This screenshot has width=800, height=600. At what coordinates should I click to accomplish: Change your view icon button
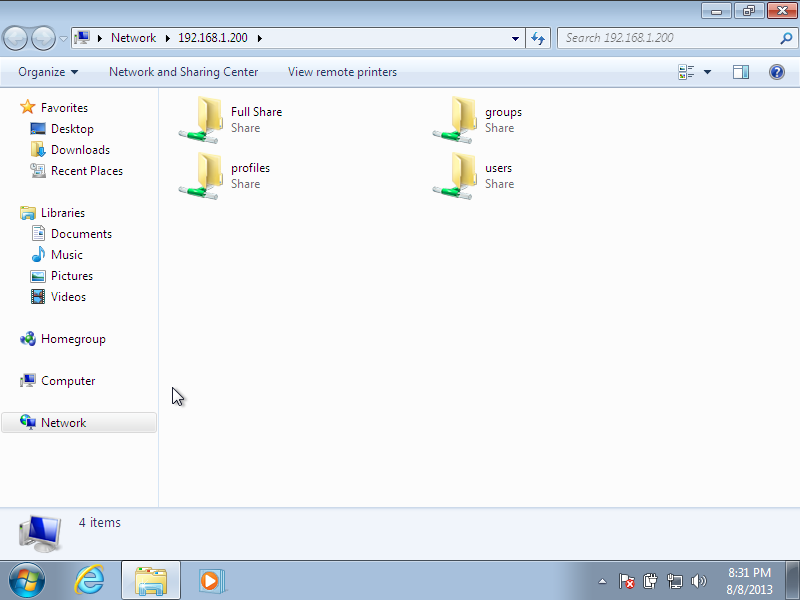point(686,72)
